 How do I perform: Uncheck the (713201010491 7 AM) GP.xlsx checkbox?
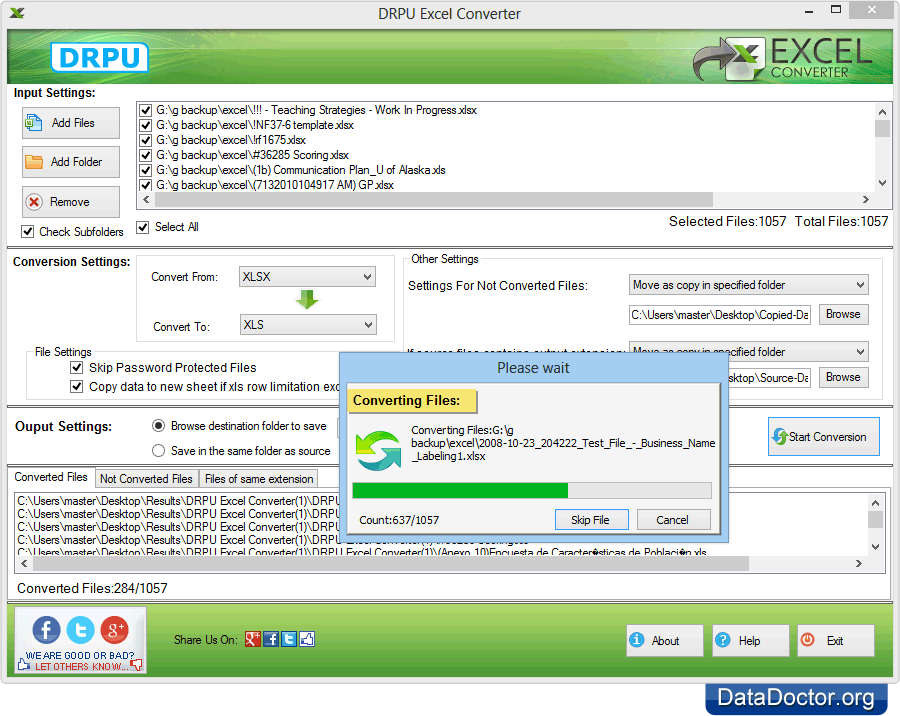(146, 185)
